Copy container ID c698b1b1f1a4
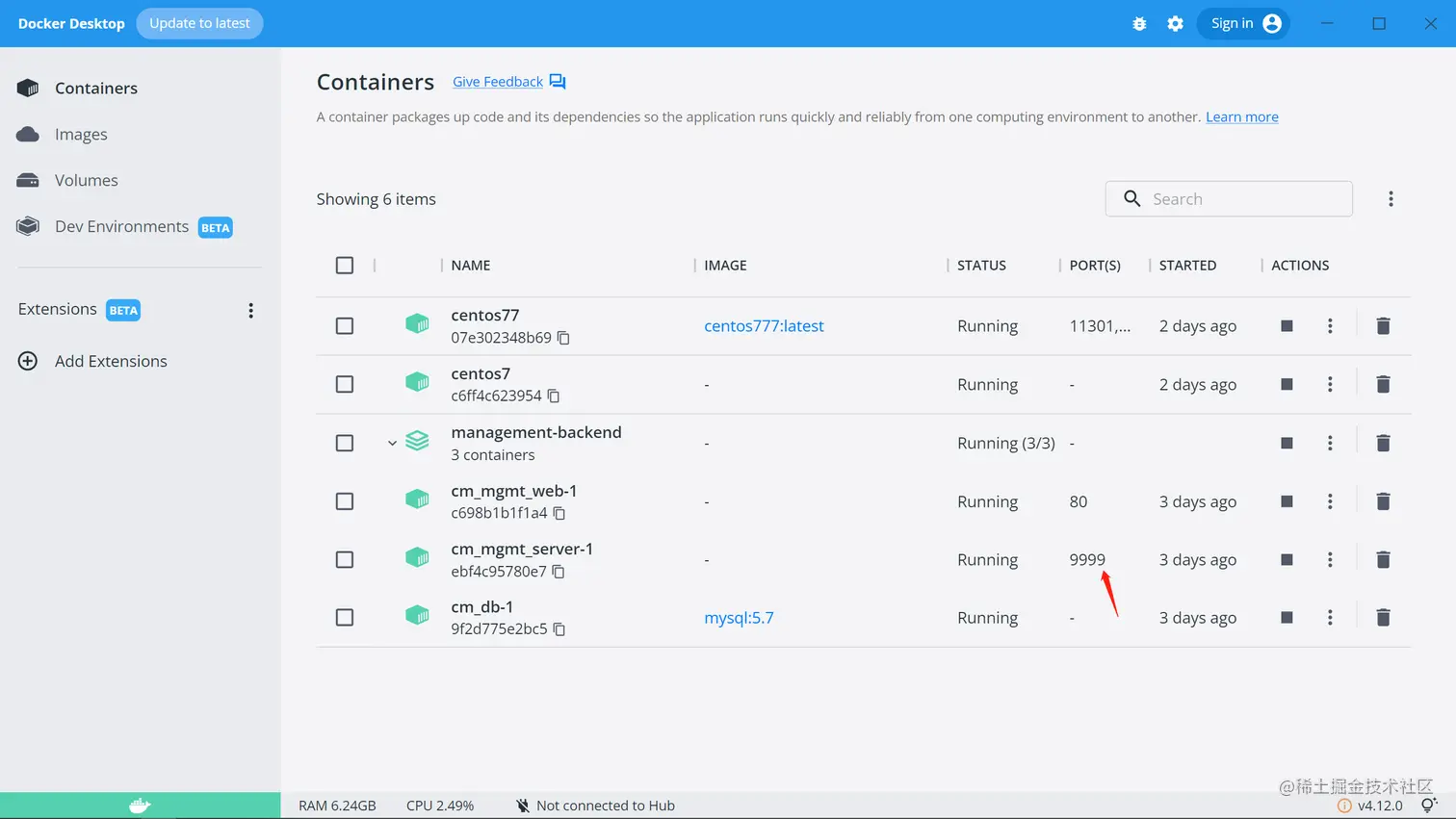Image resolution: width=1456 pixels, height=819 pixels. tap(559, 513)
